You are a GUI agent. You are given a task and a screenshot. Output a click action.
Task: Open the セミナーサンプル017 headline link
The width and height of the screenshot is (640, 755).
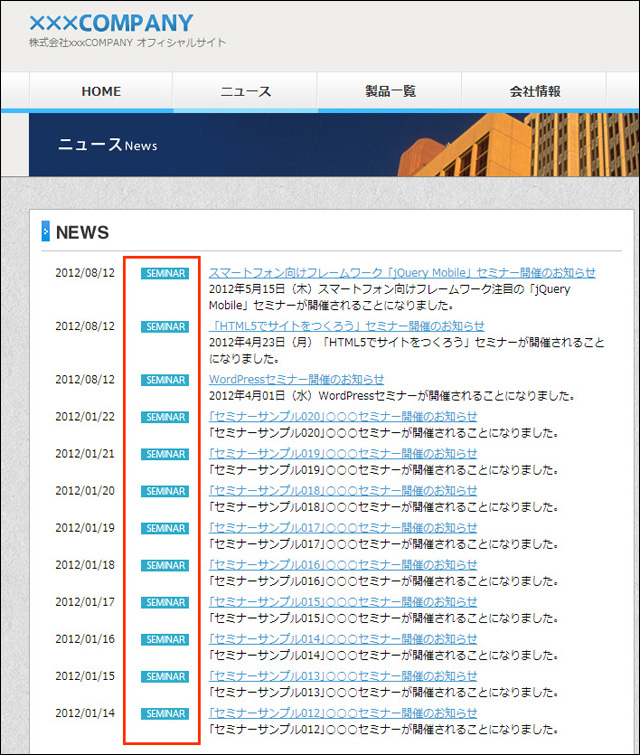pyautogui.click(x=342, y=527)
